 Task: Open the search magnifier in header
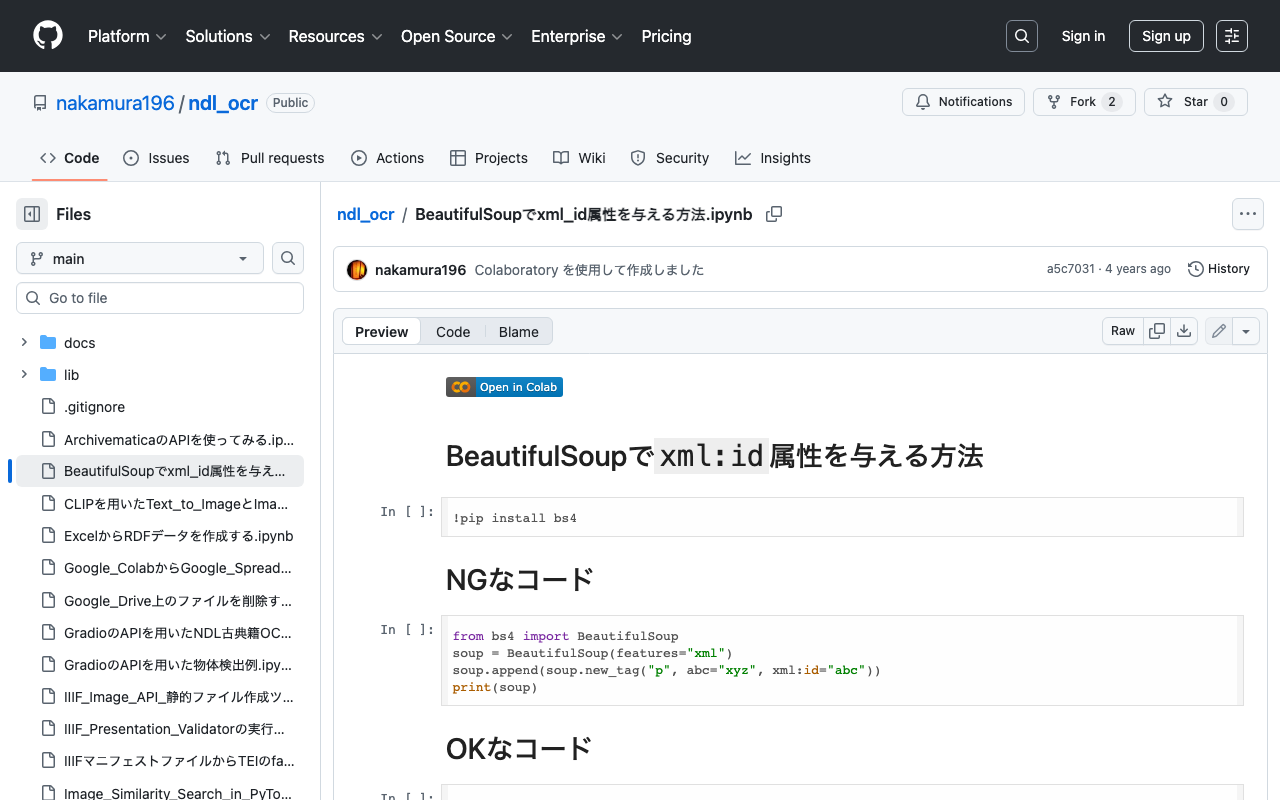[x=1021, y=36]
